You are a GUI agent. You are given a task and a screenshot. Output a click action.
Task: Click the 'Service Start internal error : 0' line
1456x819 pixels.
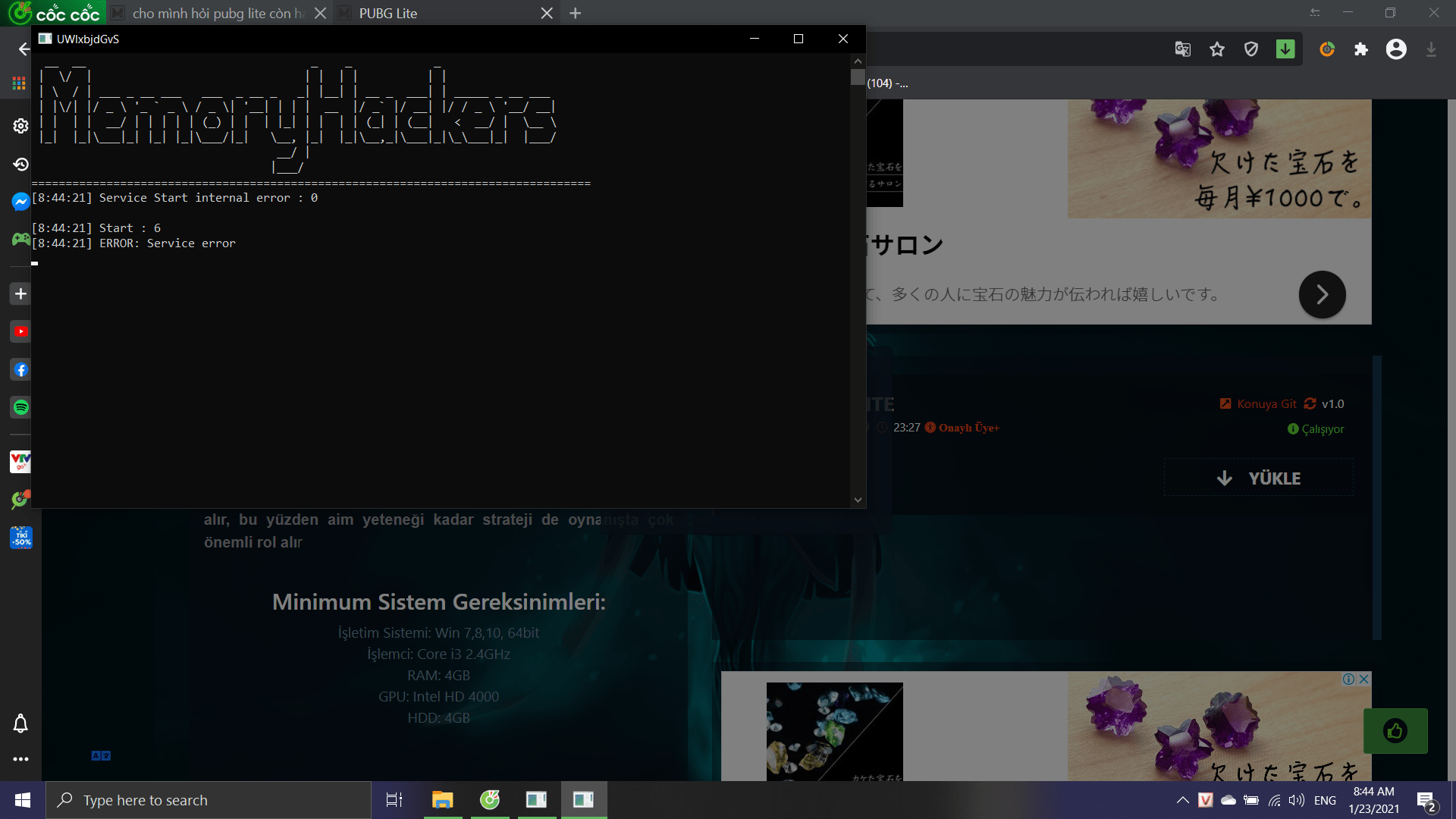(x=174, y=198)
